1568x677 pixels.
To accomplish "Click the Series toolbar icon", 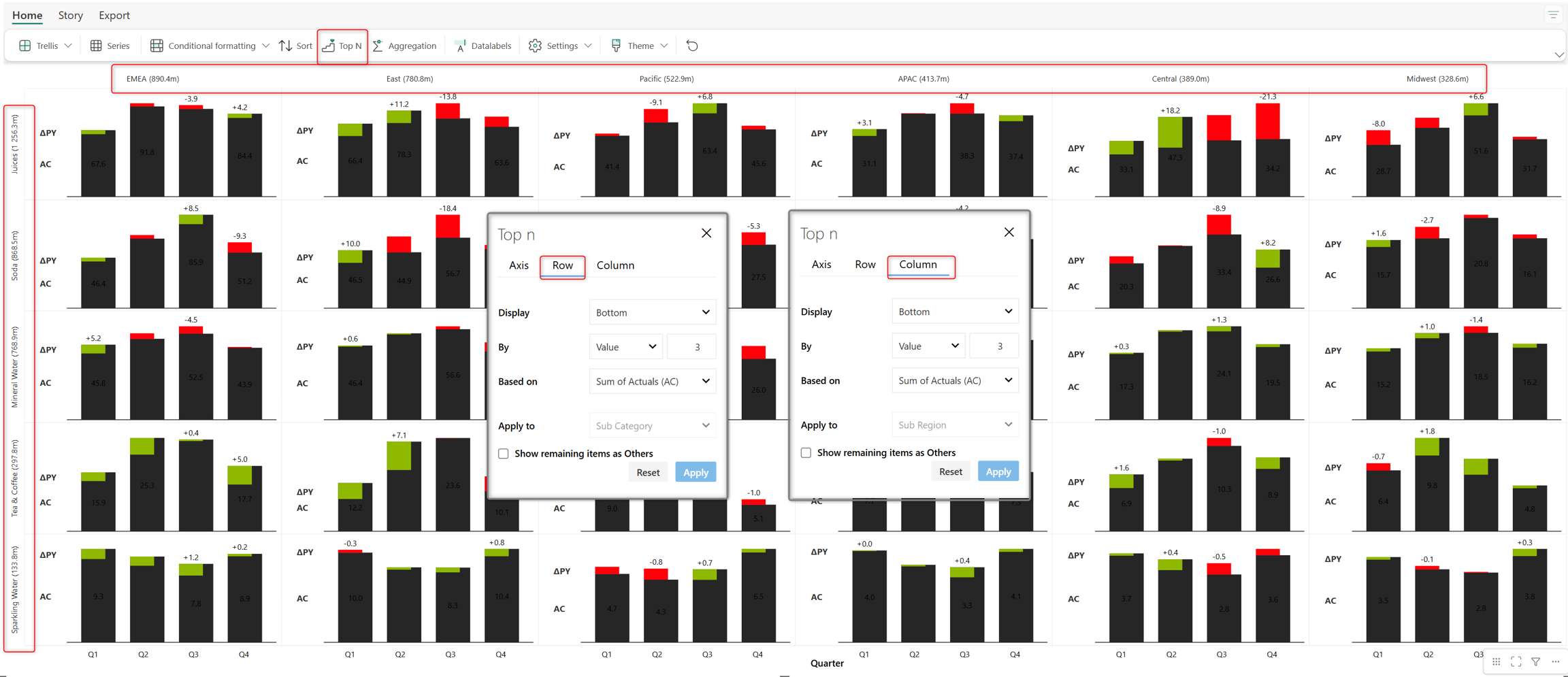I will (x=110, y=46).
